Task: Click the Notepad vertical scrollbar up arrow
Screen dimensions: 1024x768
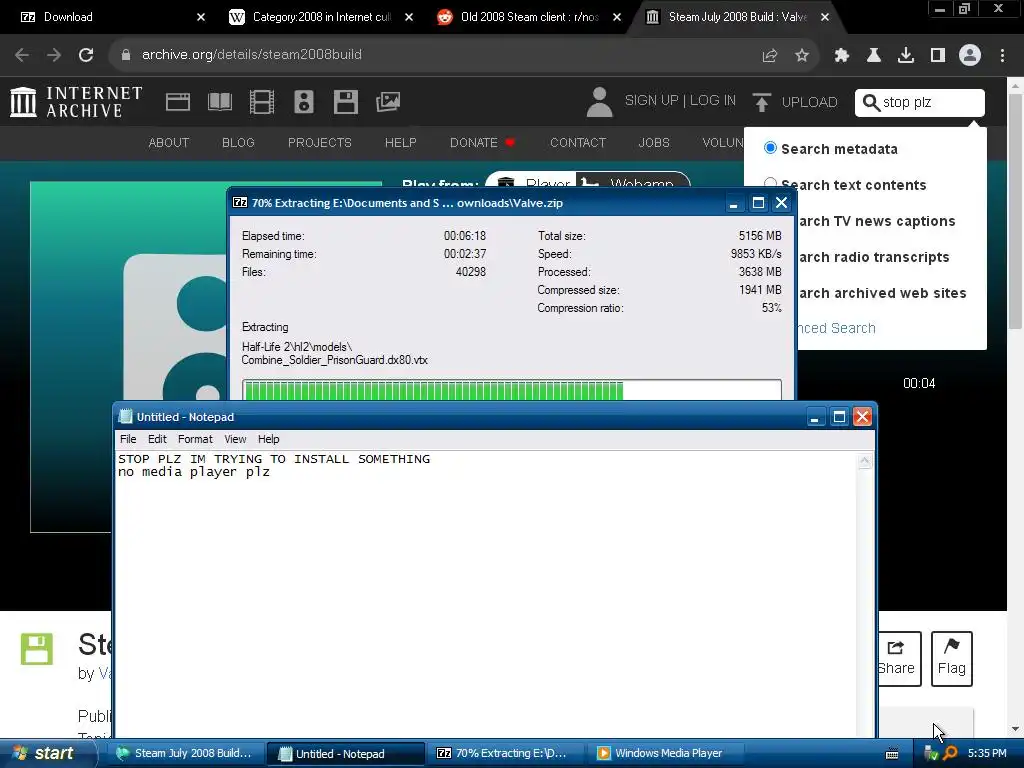Action: pyautogui.click(x=865, y=462)
